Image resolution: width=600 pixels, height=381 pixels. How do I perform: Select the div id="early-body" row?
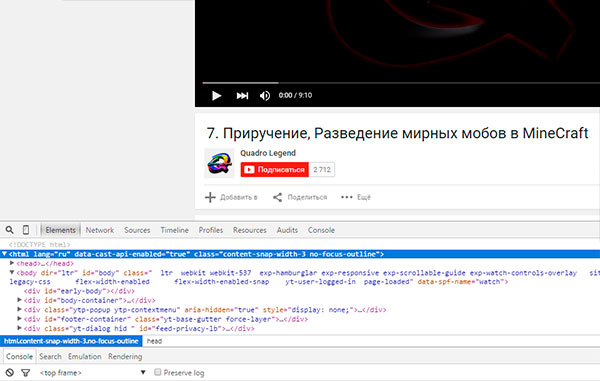point(79,291)
